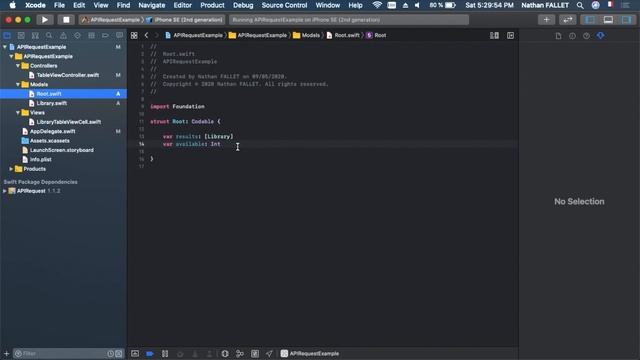Image resolution: width=640 pixels, height=360 pixels.
Task: Open environment overrides
Action: (255, 353)
